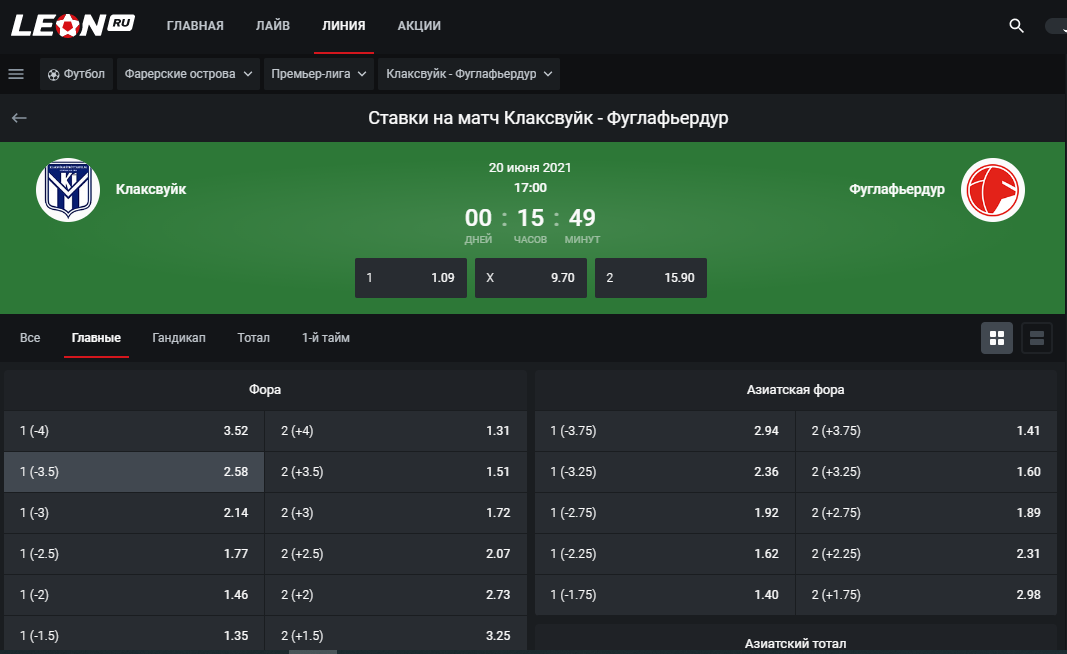Select handicap 2 (+3.5) at 1.51
Screen dimensions: 1067x654
[396, 472]
